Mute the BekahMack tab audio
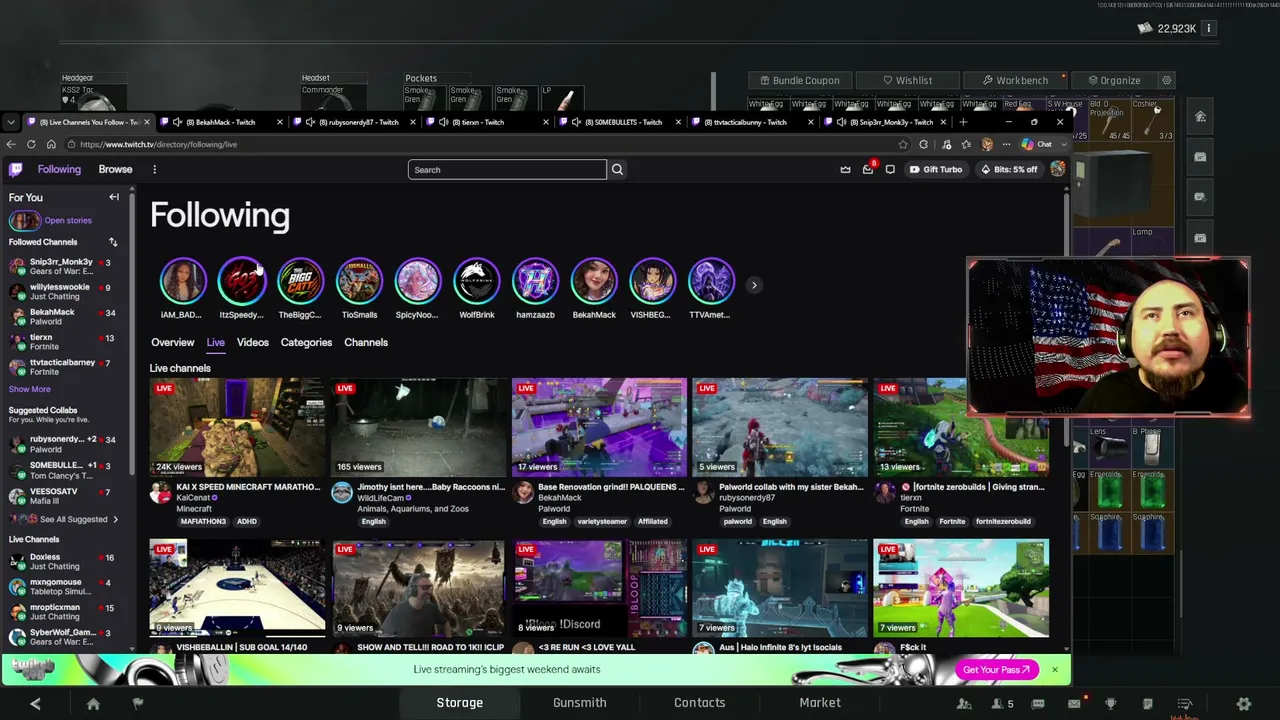The height and width of the screenshot is (720, 1280). click(x=177, y=122)
